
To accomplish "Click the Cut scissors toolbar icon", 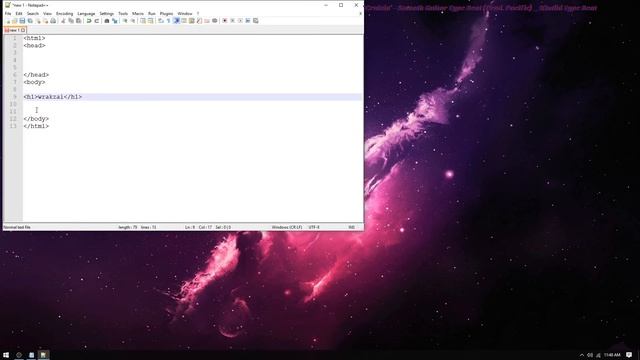I will (x=63, y=21).
